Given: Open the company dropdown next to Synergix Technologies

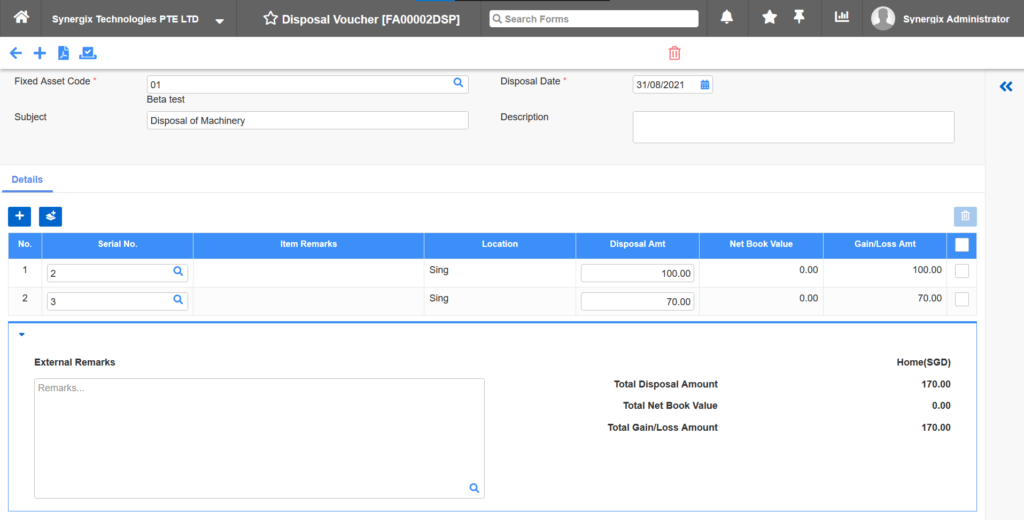Looking at the screenshot, I should click(219, 20).
